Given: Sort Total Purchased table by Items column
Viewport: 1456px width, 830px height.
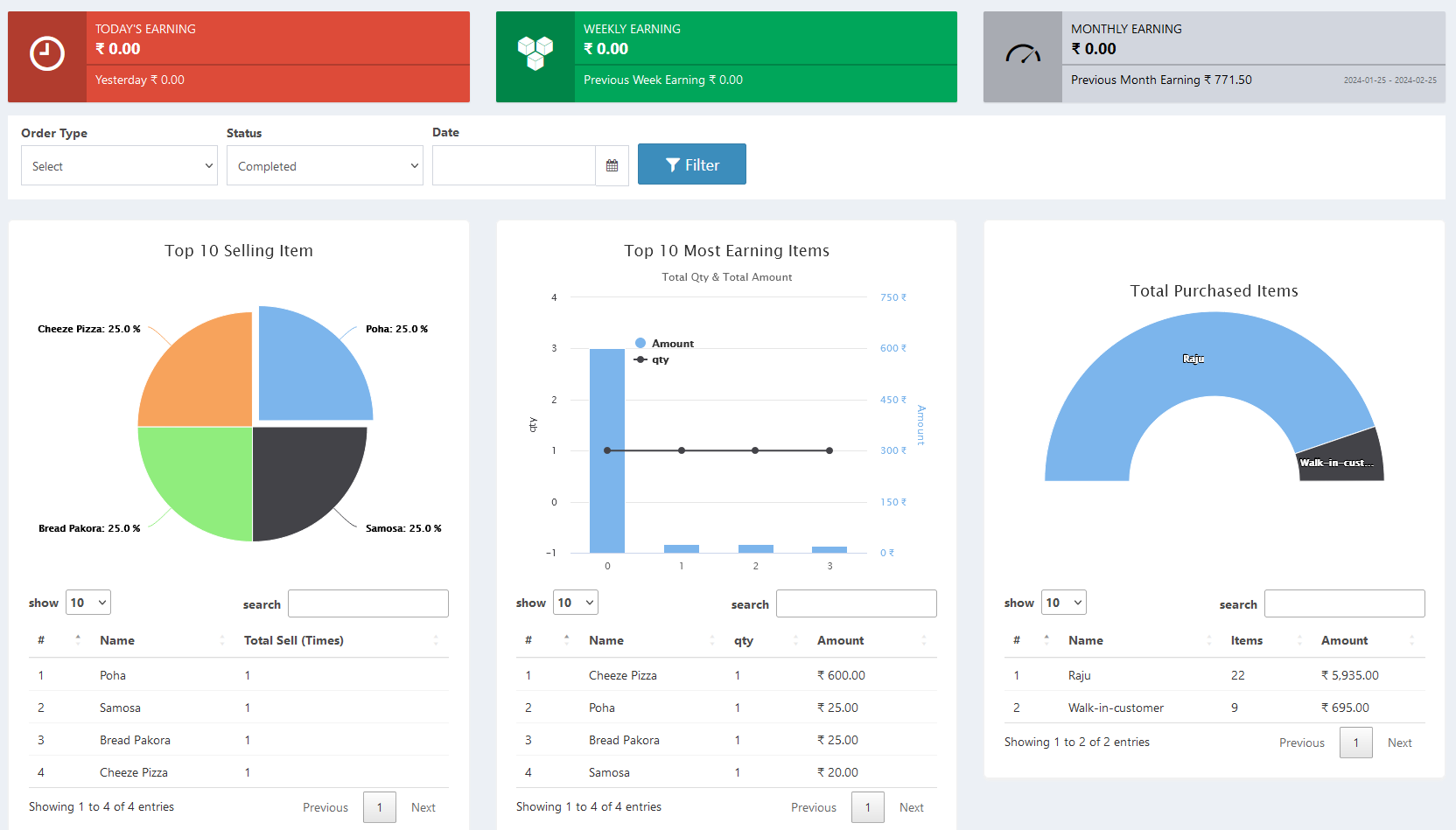Looking at the screenshot, I should coord(1246,640).
